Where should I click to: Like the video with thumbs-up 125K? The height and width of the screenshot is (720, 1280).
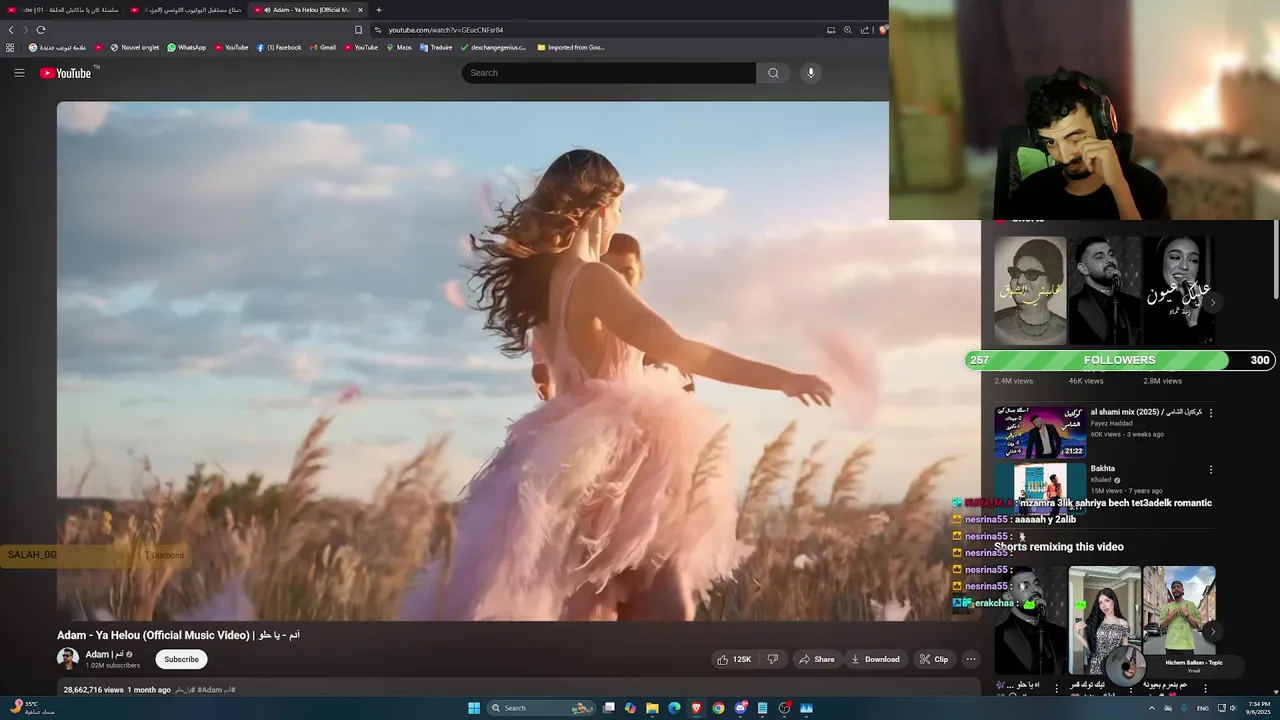[734, 659]
